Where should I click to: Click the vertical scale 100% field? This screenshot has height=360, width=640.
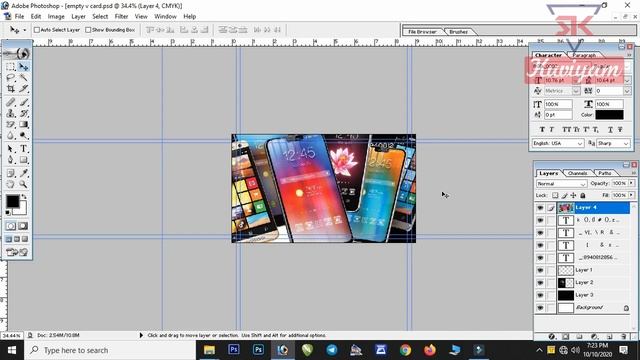[558, 104]
